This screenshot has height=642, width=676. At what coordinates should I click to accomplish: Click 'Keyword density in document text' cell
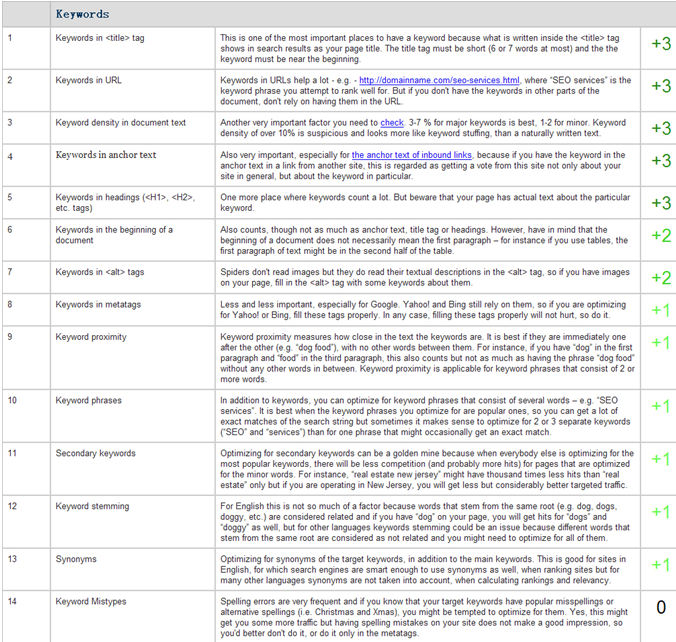point(121,123)
